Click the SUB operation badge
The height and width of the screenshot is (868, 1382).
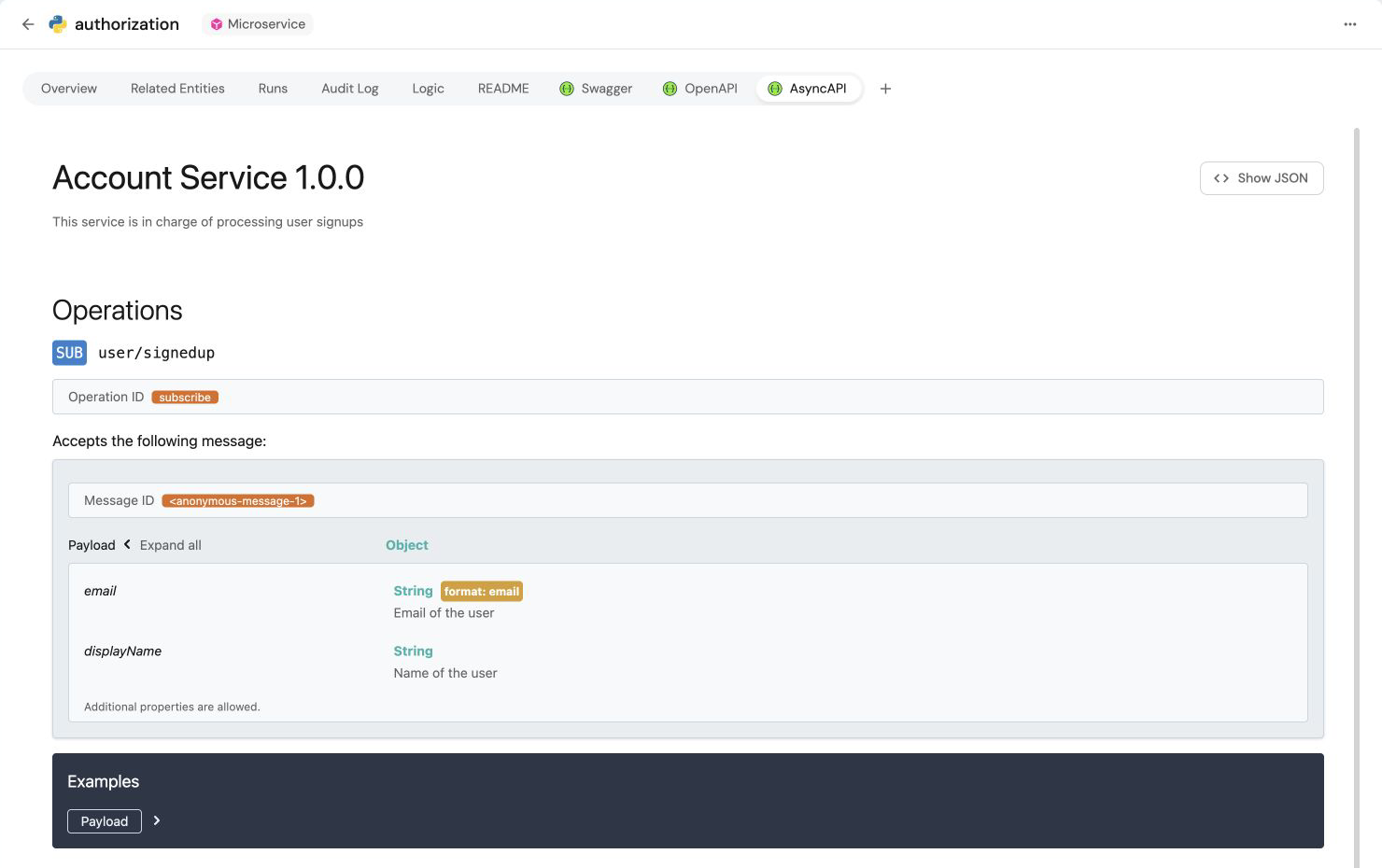point(69,353)
